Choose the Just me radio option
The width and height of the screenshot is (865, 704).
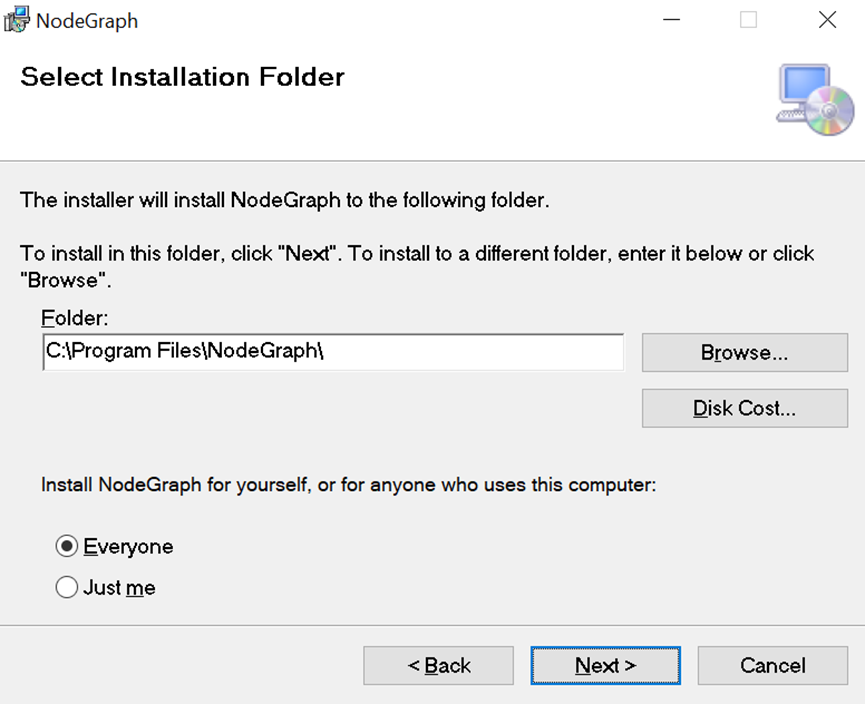pos(67,588)
